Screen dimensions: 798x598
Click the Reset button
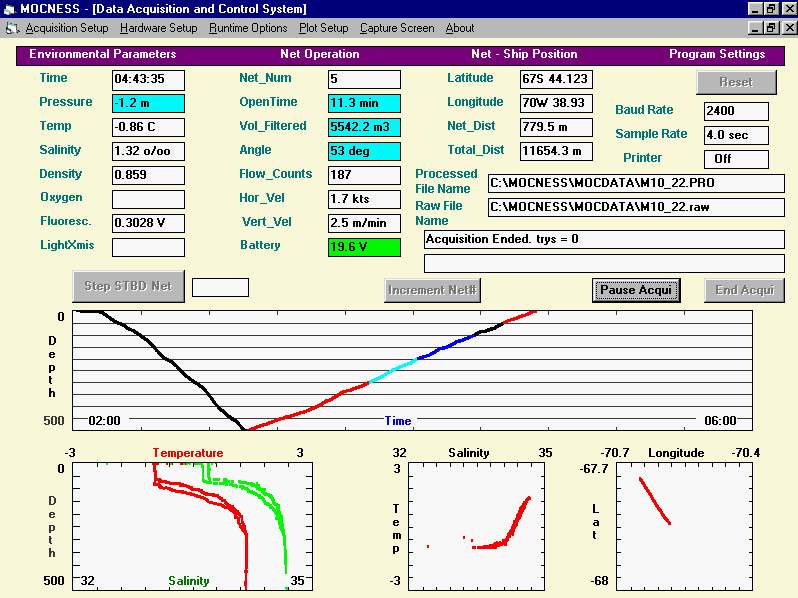click(736, 82)
